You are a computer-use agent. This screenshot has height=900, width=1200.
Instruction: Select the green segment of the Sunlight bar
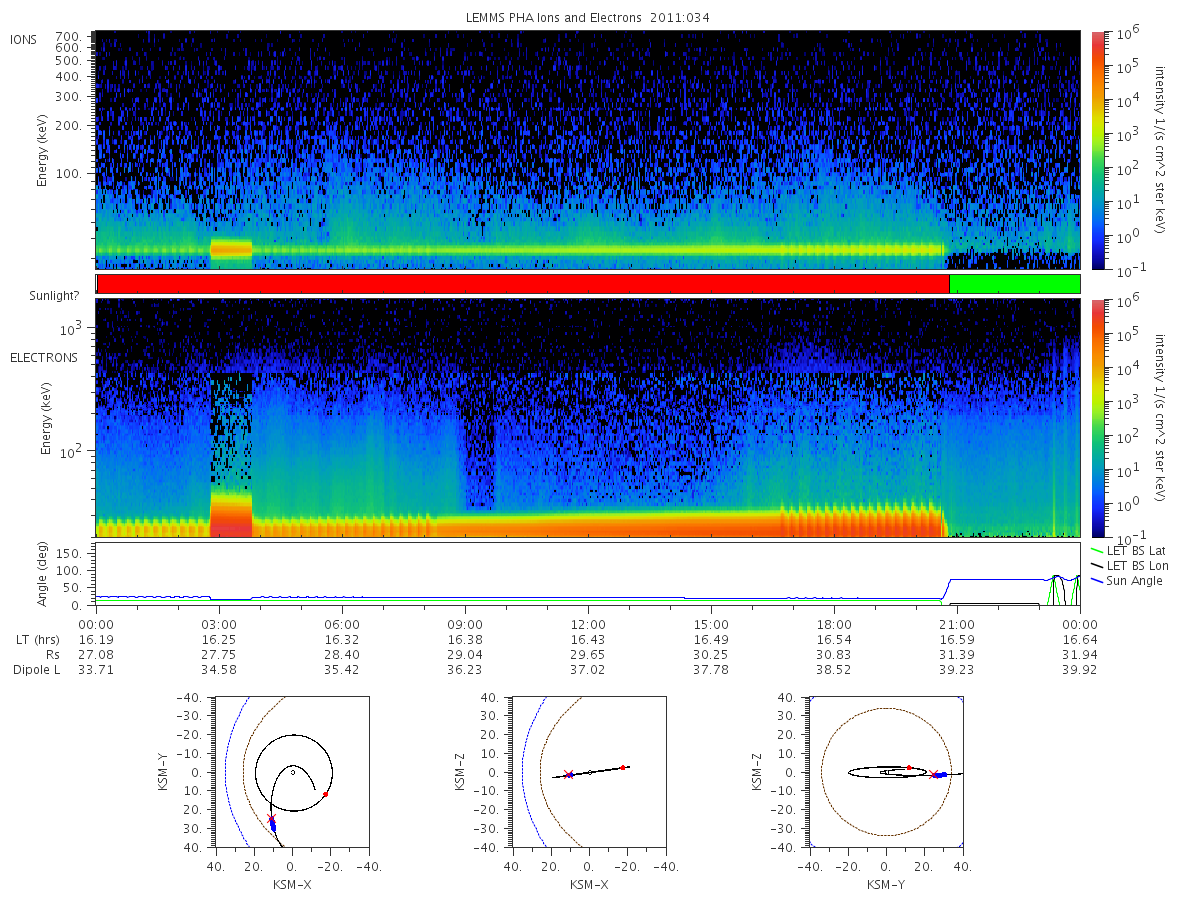(1014, 284)
